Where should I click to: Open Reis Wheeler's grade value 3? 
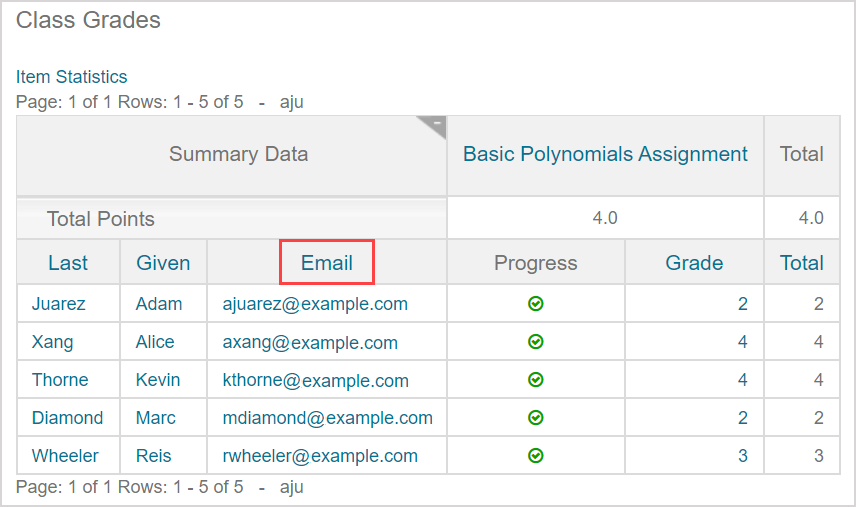742,456
